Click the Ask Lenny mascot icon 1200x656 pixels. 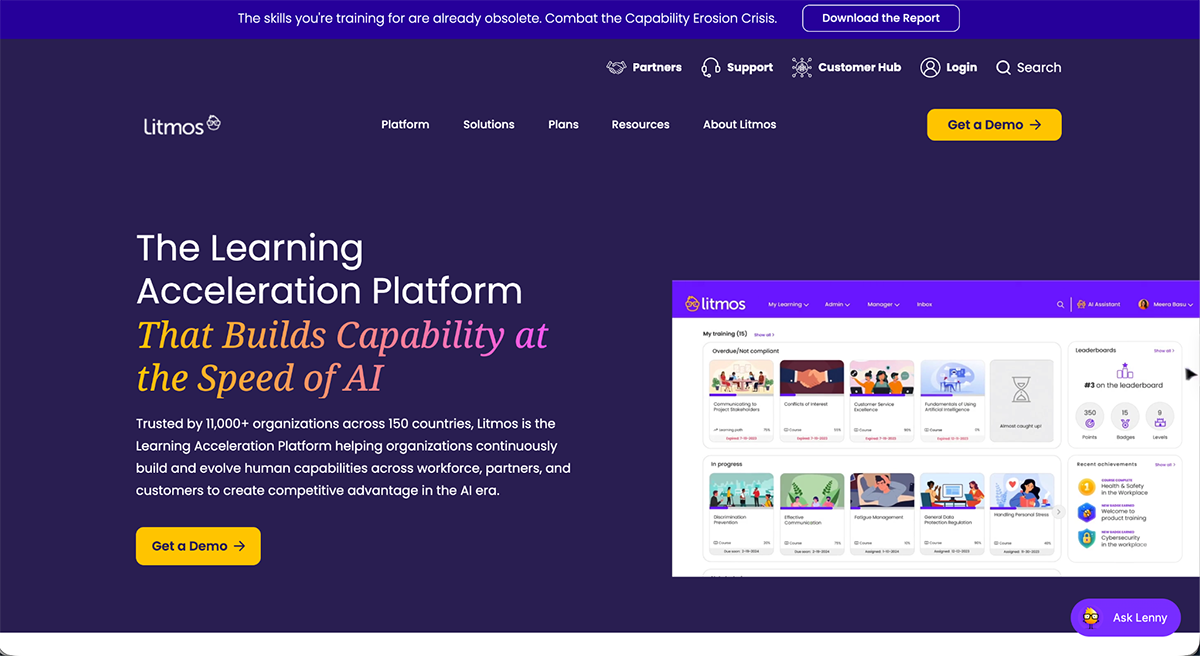pos(1091,617)
